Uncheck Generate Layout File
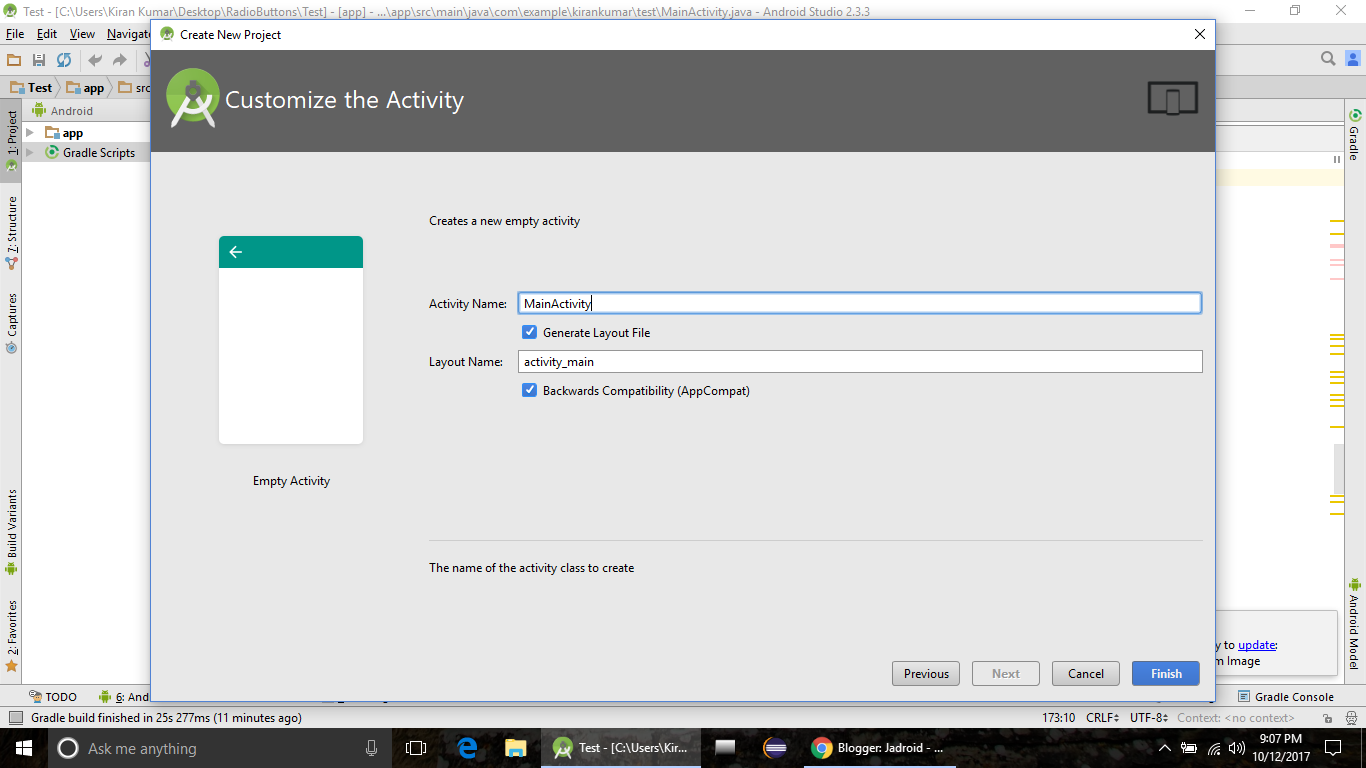The image size is (1366, 768). (529, 332)
